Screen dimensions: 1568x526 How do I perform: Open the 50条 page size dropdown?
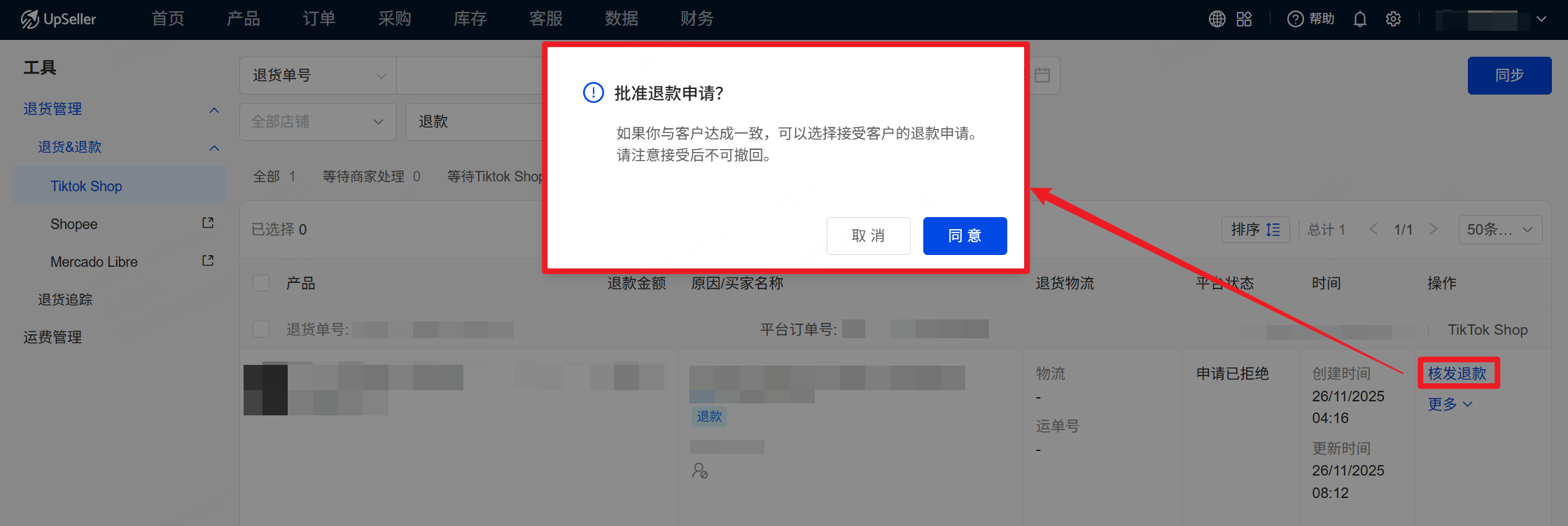[1499, 230]
